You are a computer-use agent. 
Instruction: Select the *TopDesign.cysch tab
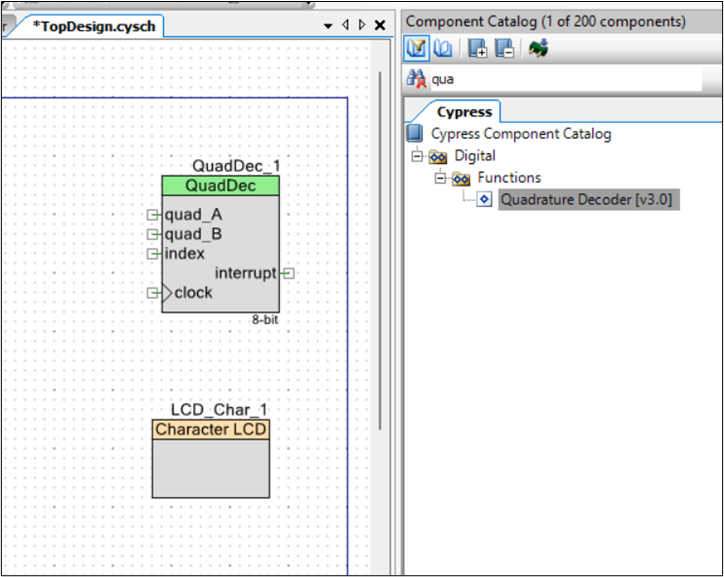point(94,26)
